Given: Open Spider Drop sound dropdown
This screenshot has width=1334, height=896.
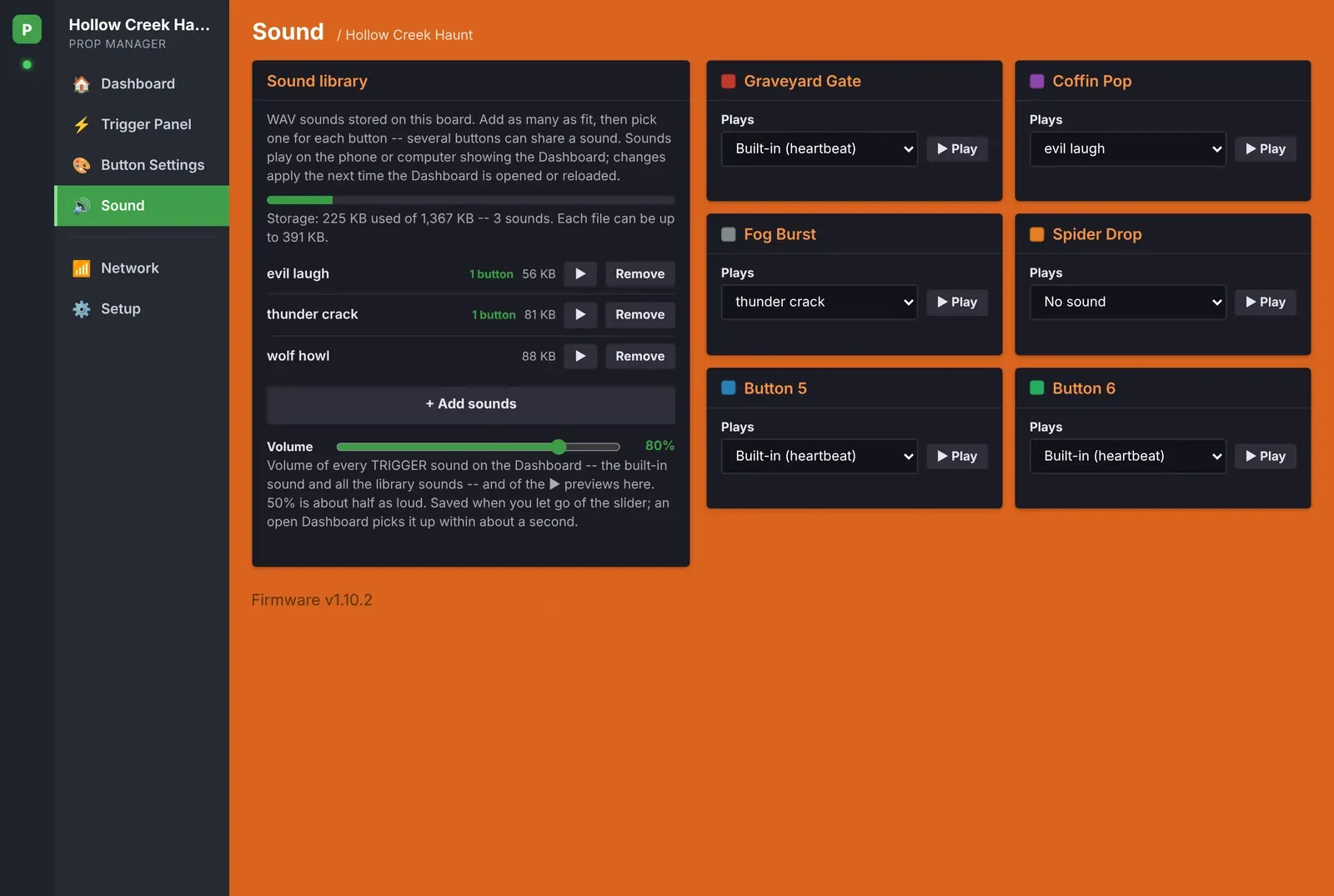Looking at the screenshot, I should pyautogui.click(x=1128, y=303).
